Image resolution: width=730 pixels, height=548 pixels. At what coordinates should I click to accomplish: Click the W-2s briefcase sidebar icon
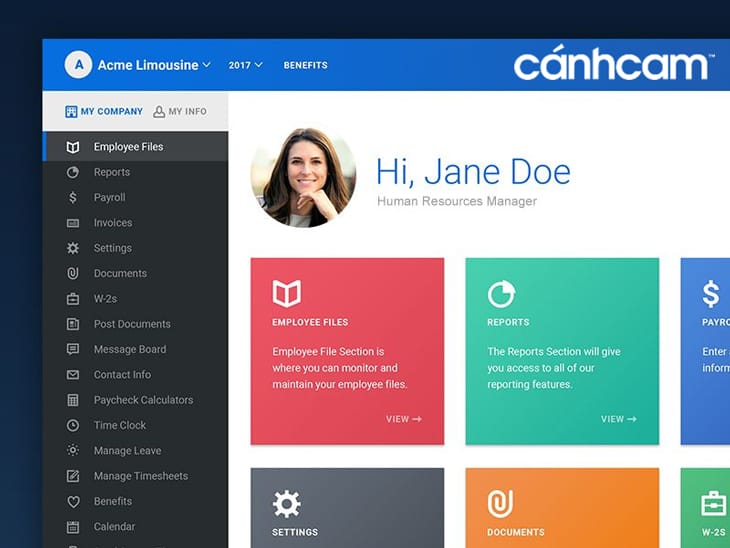[73, 298]
